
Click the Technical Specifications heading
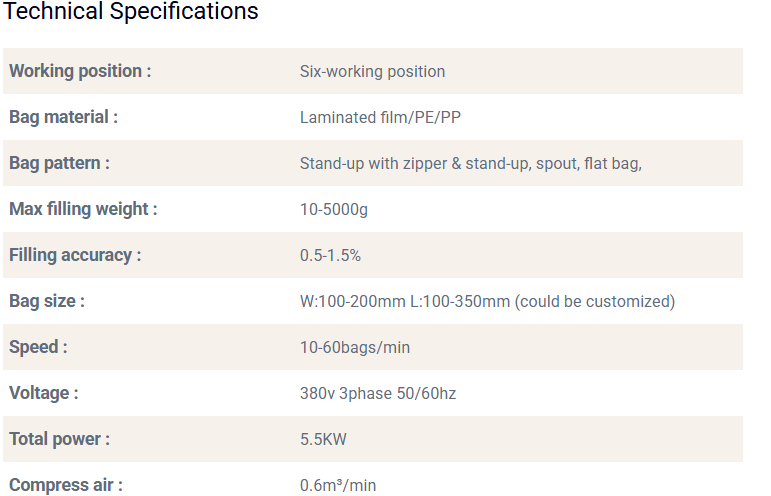point(132,12)
